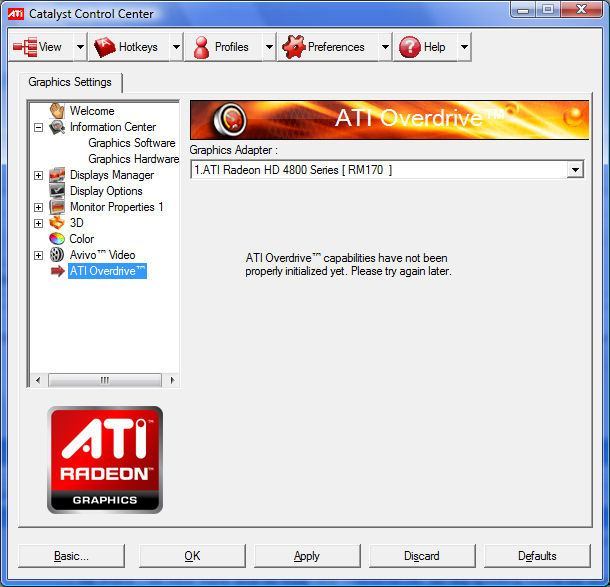
Task: Confirm with the OK button
Action: pos(192,556)
